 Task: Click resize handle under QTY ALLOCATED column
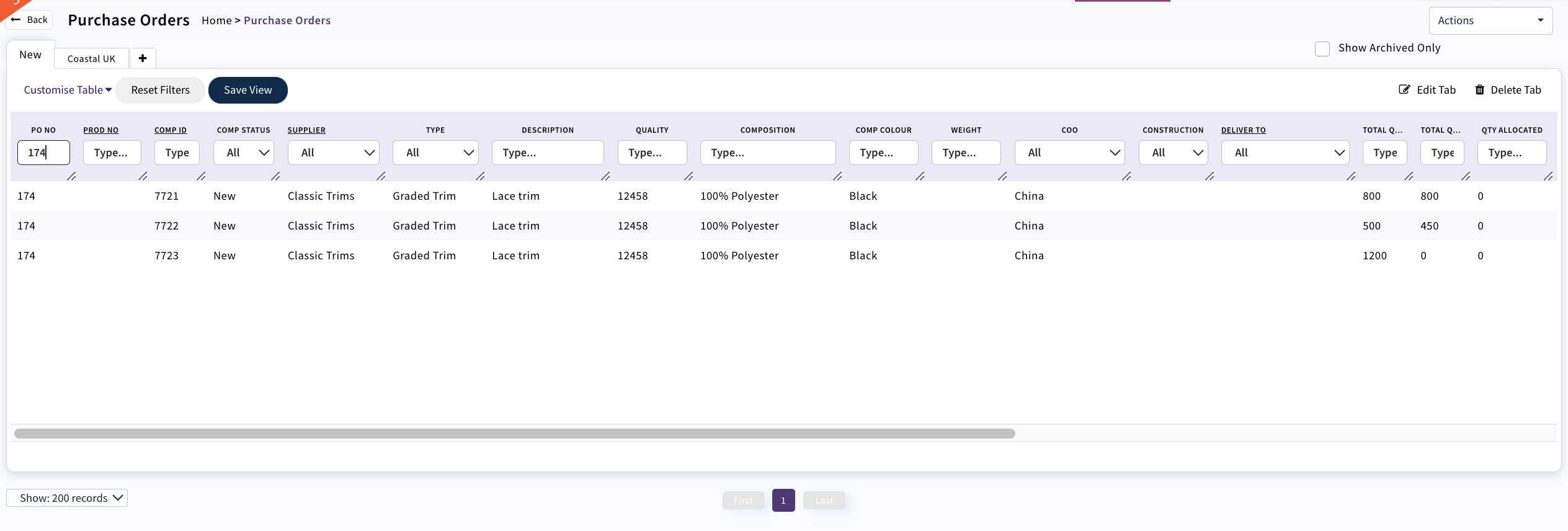1548,177
